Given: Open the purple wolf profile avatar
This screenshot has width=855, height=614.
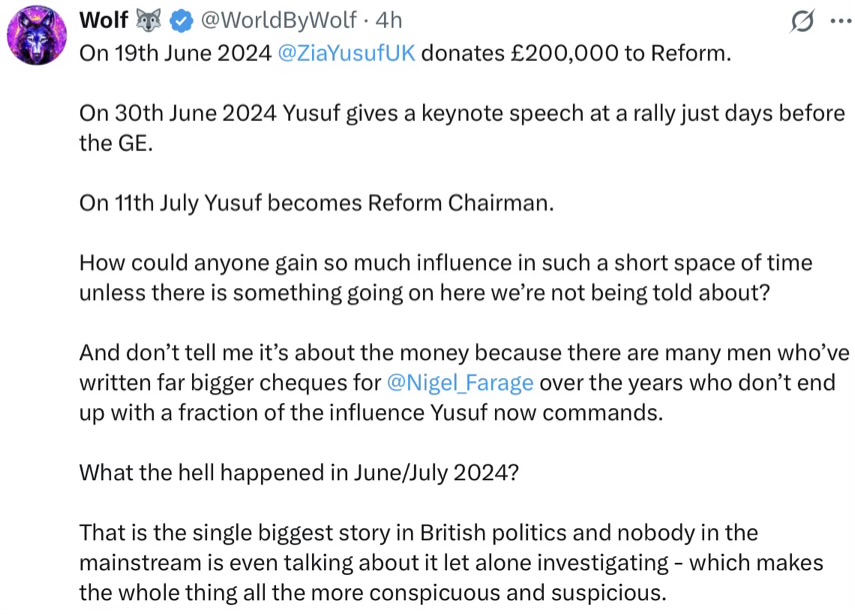Looking at the screenshot, I should (x=37, y=35).
